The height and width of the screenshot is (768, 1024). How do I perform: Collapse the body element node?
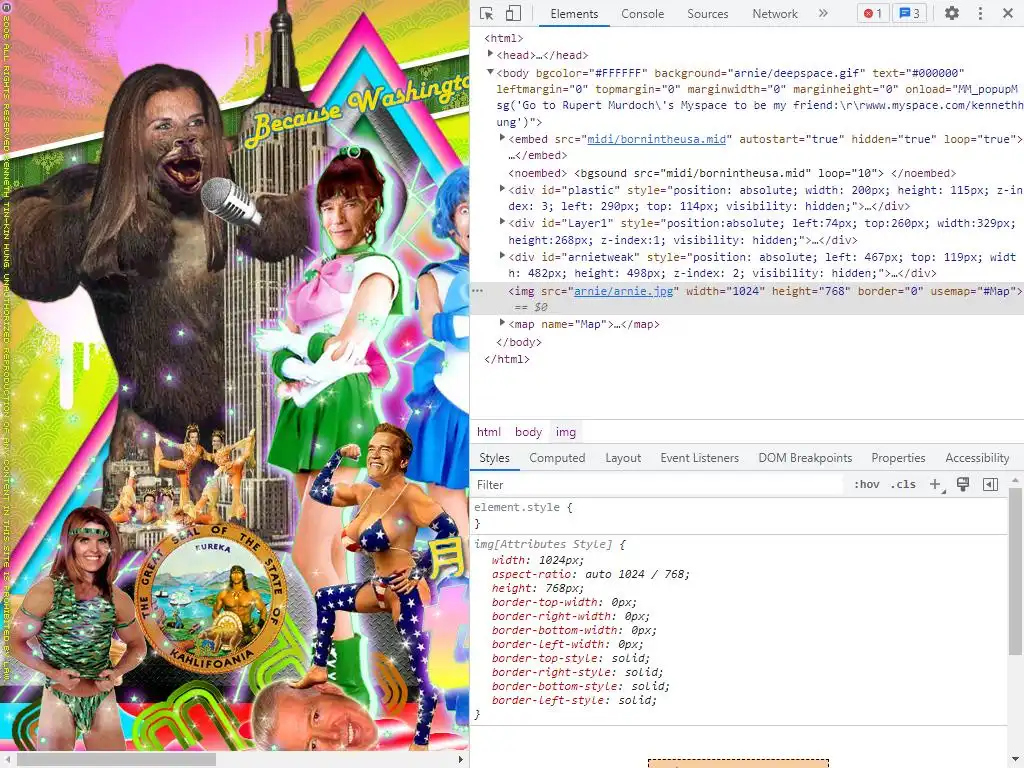[x=490, y=72]
